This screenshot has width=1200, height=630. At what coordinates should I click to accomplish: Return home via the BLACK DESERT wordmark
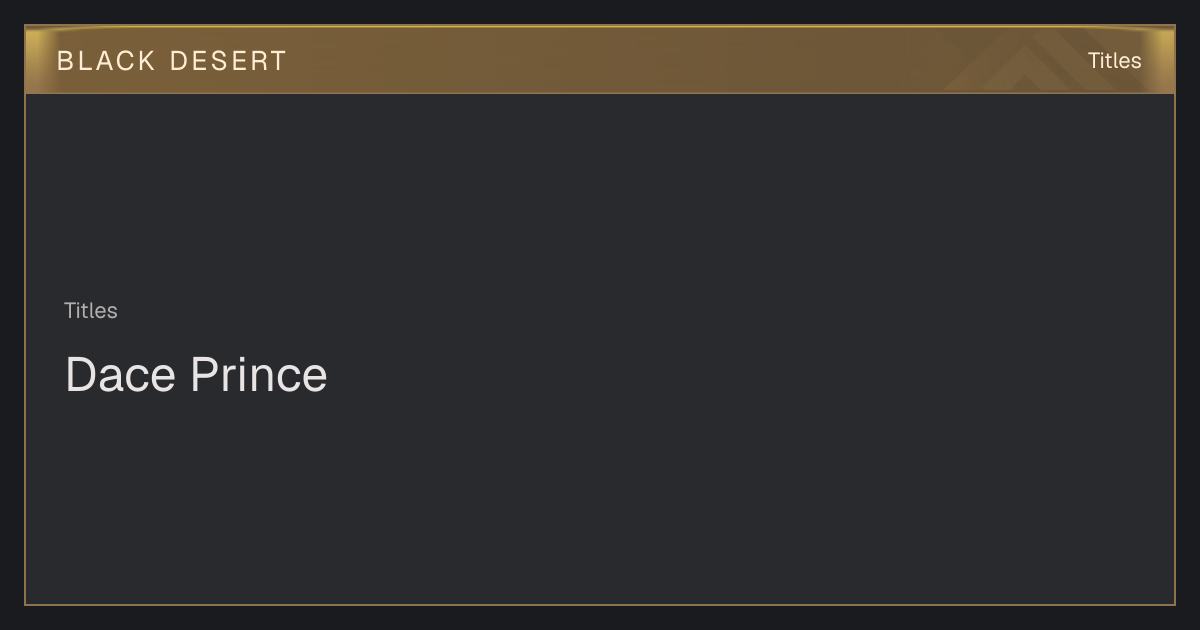click(x=172, y=61)
